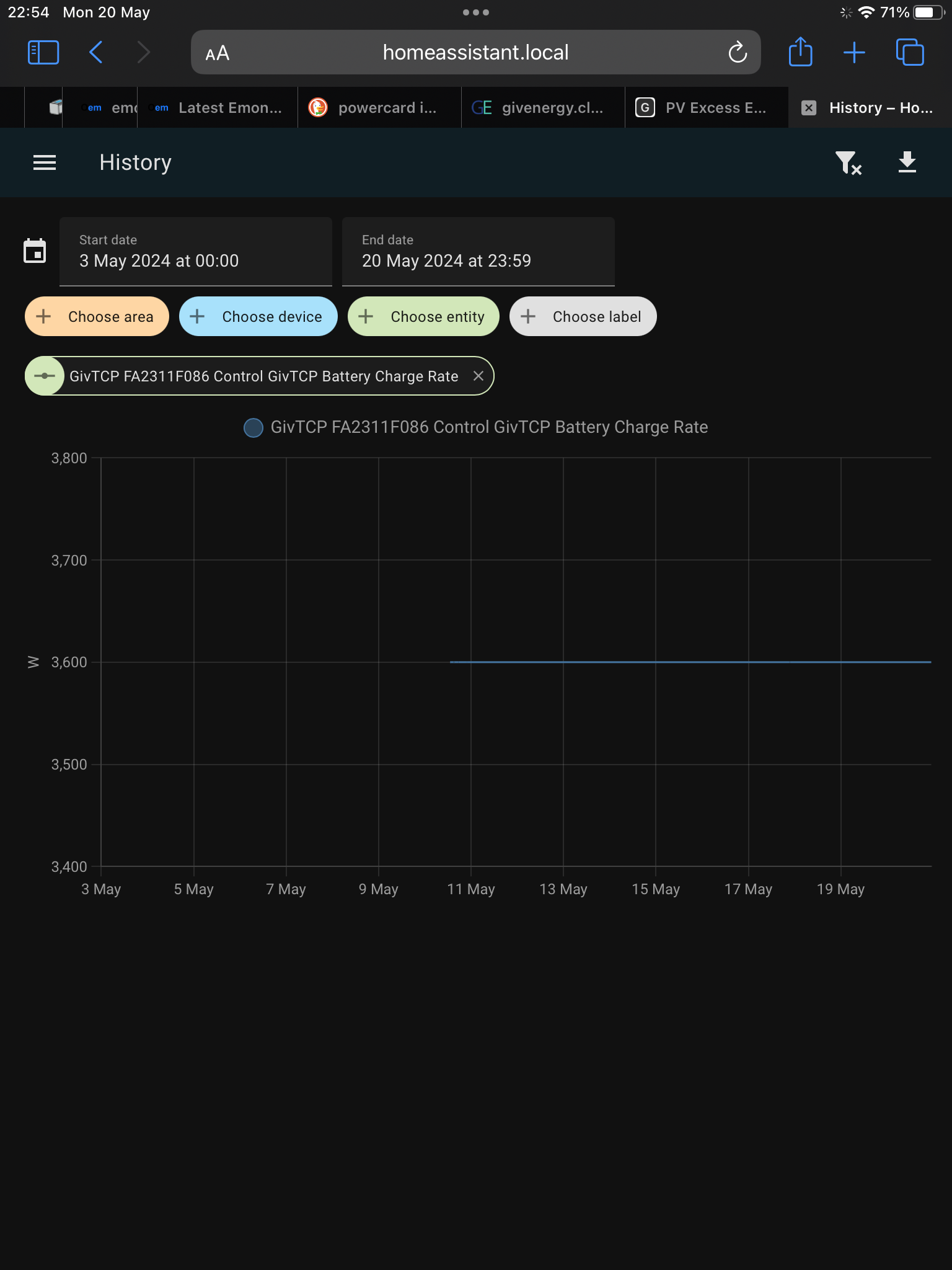Add a new Safari tab
The width and height of the screenshot is (952, 1270).
[854, 53]
